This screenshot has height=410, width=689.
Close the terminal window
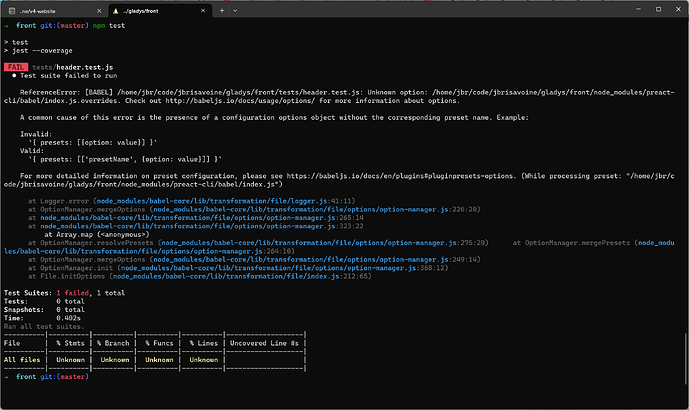pos(678,9)
